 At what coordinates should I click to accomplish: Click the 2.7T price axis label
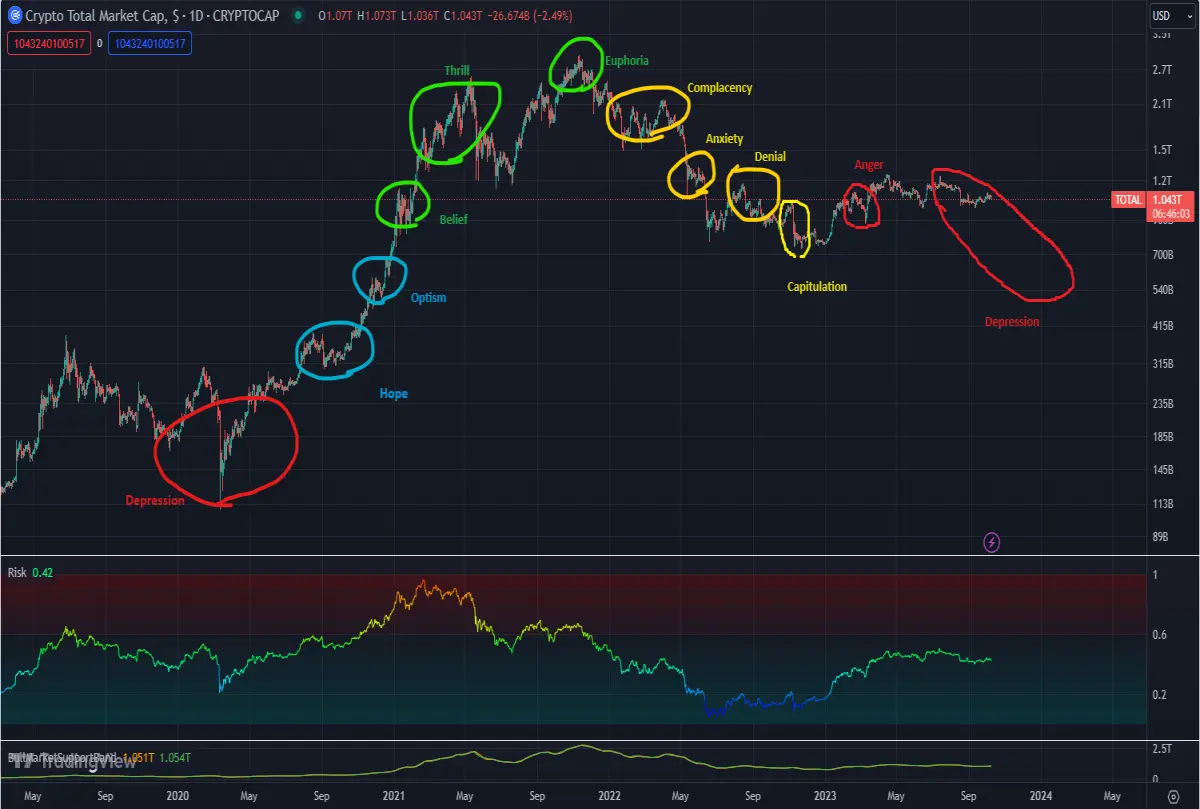1162,69
